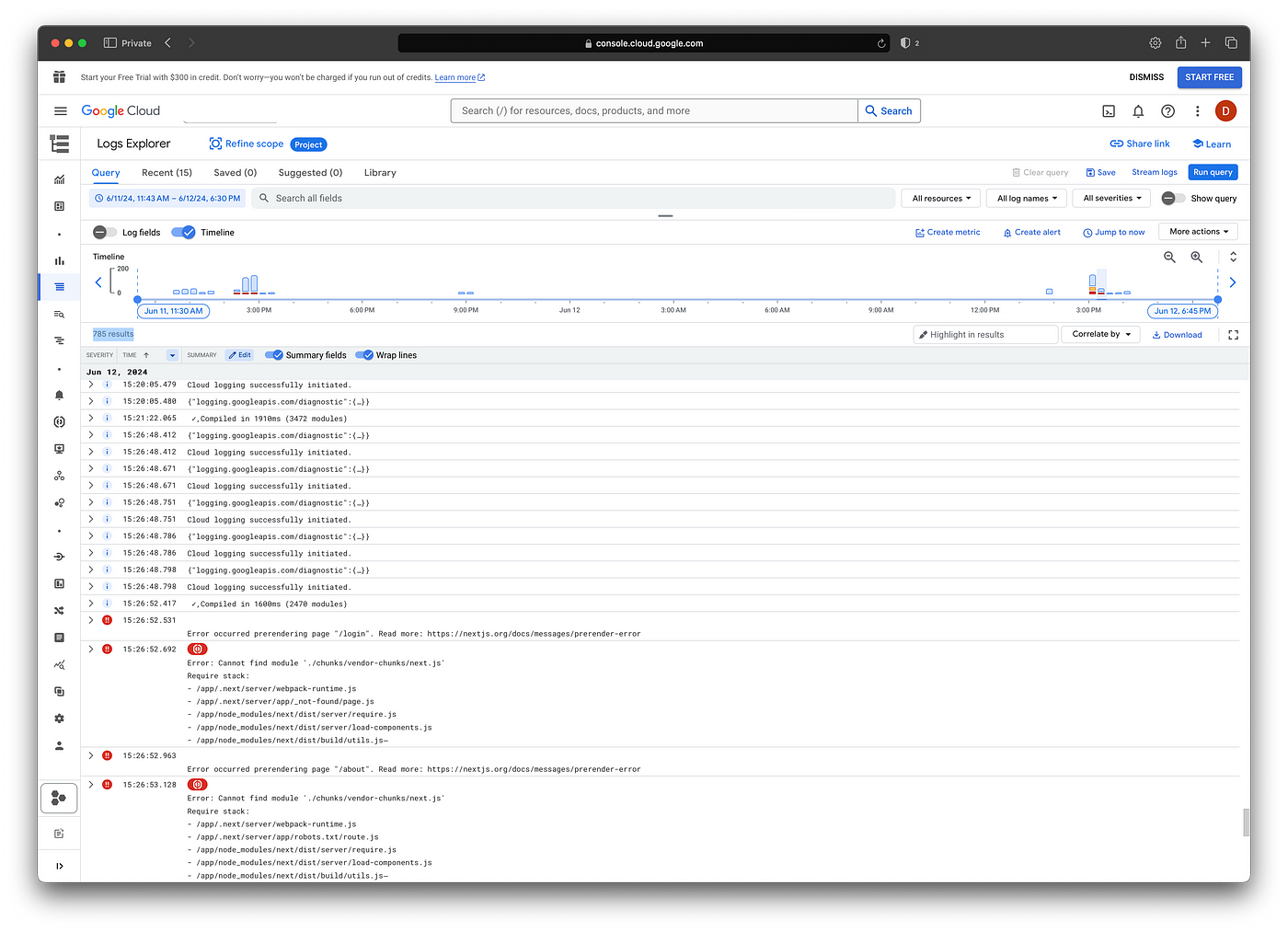Open the bar chart icon in sidebar
This screenshot has width=1288, height=932.
point(60,260)
